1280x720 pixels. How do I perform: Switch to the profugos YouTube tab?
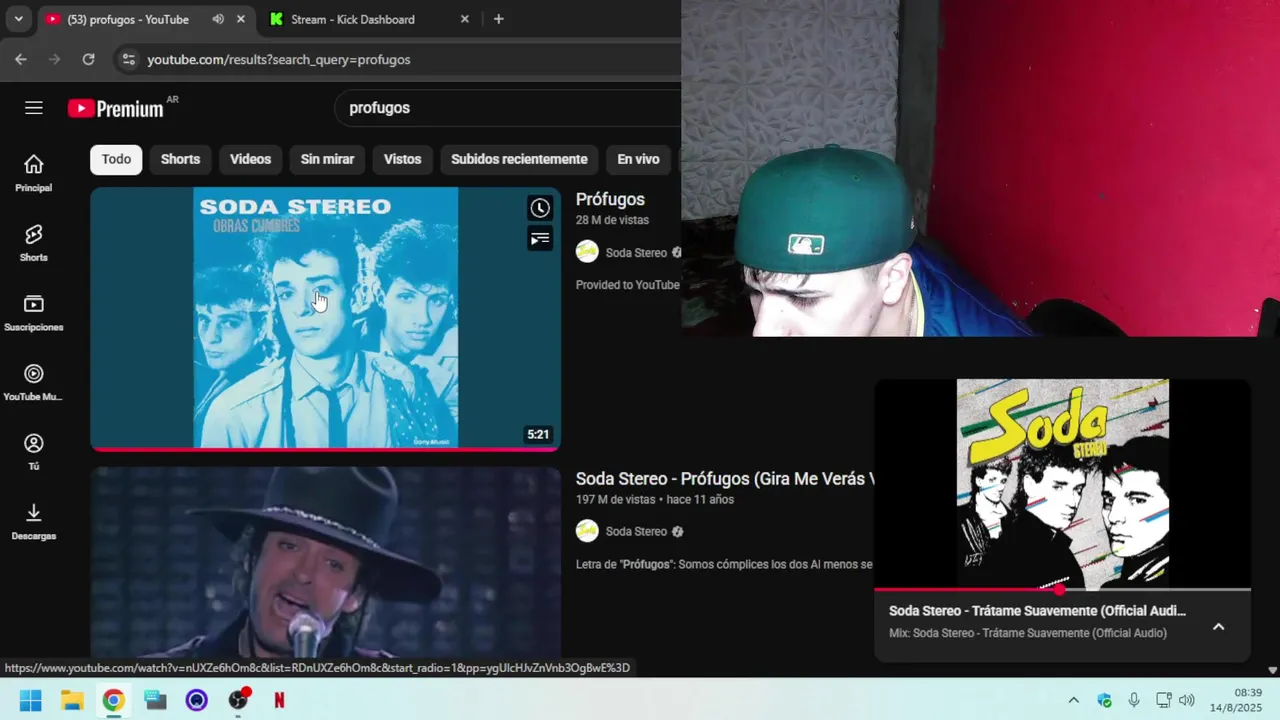point(128,19)
